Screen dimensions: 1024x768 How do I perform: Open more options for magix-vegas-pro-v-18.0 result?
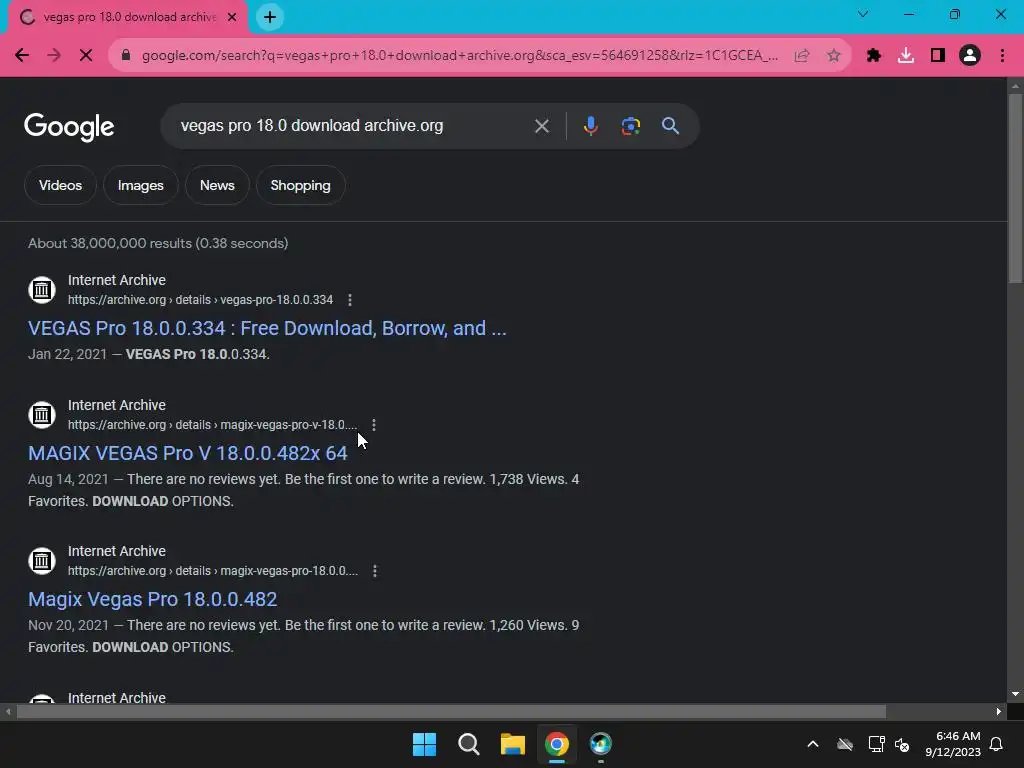coord(374,425)
